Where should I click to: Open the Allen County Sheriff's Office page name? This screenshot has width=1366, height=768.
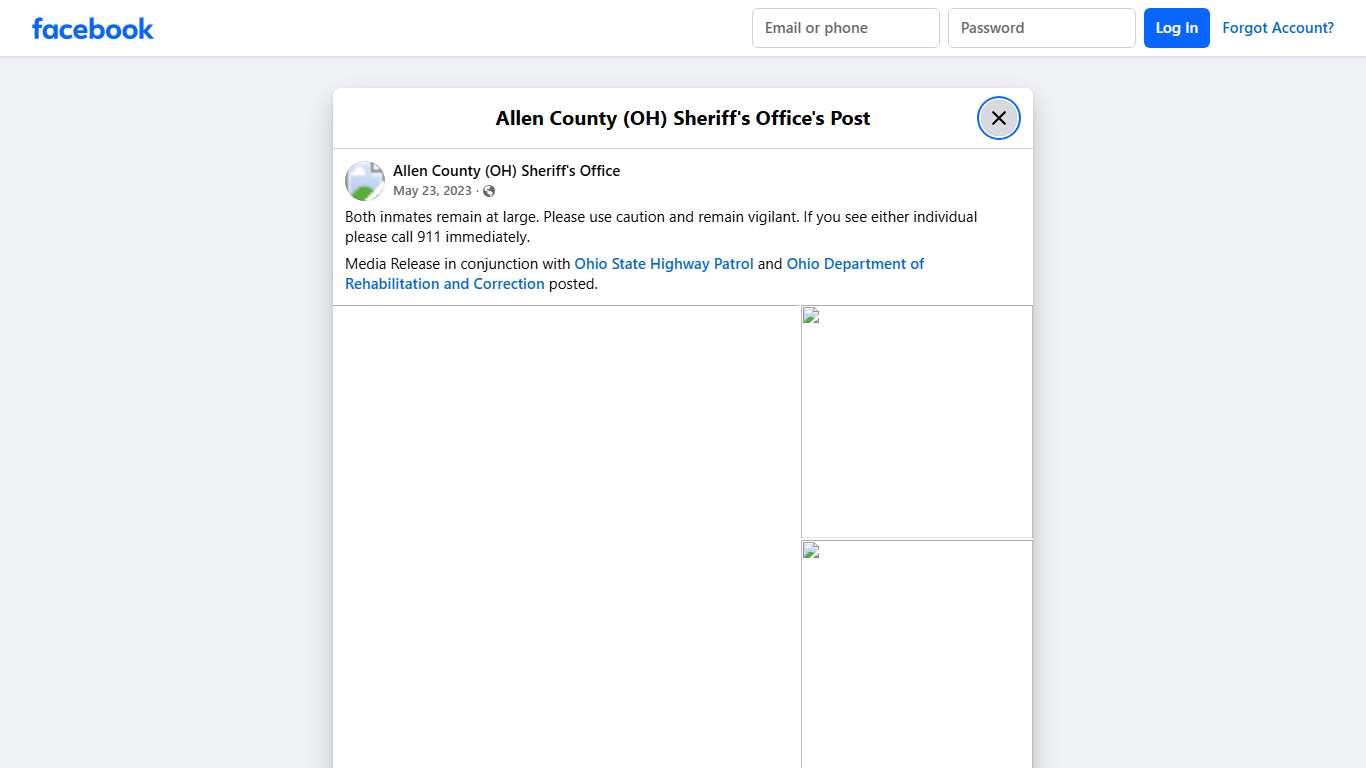(x=506, y=171)
